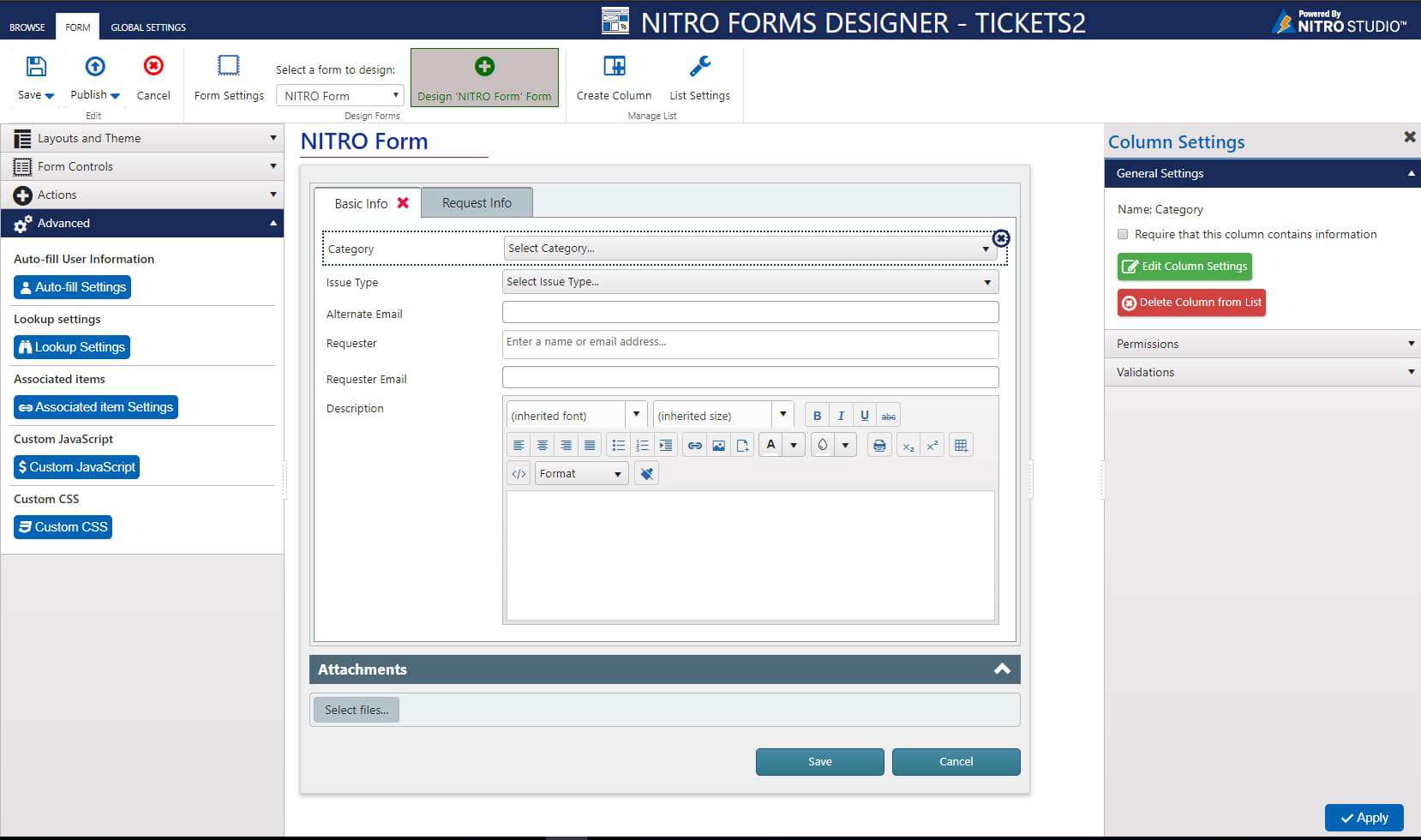Expand the Layouts and Theme section

coord(142,138)
